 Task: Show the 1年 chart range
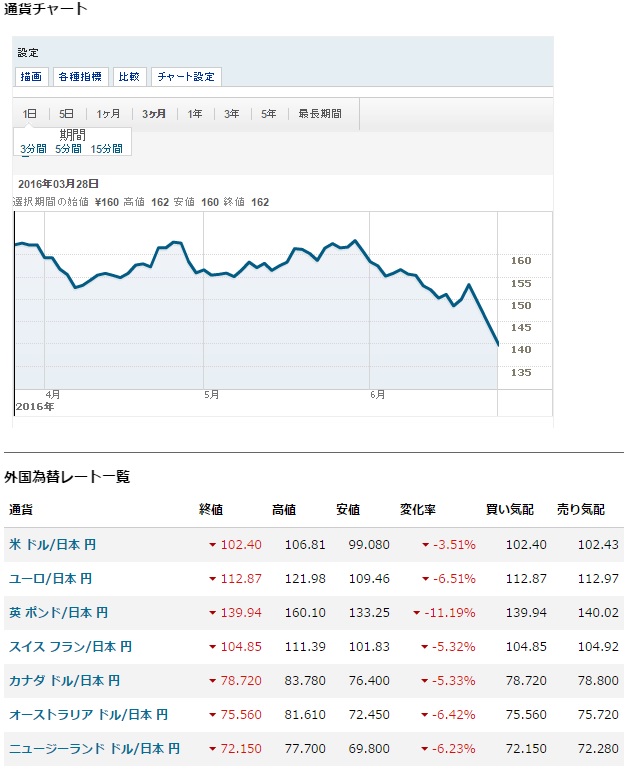click(x=194, y=114)
